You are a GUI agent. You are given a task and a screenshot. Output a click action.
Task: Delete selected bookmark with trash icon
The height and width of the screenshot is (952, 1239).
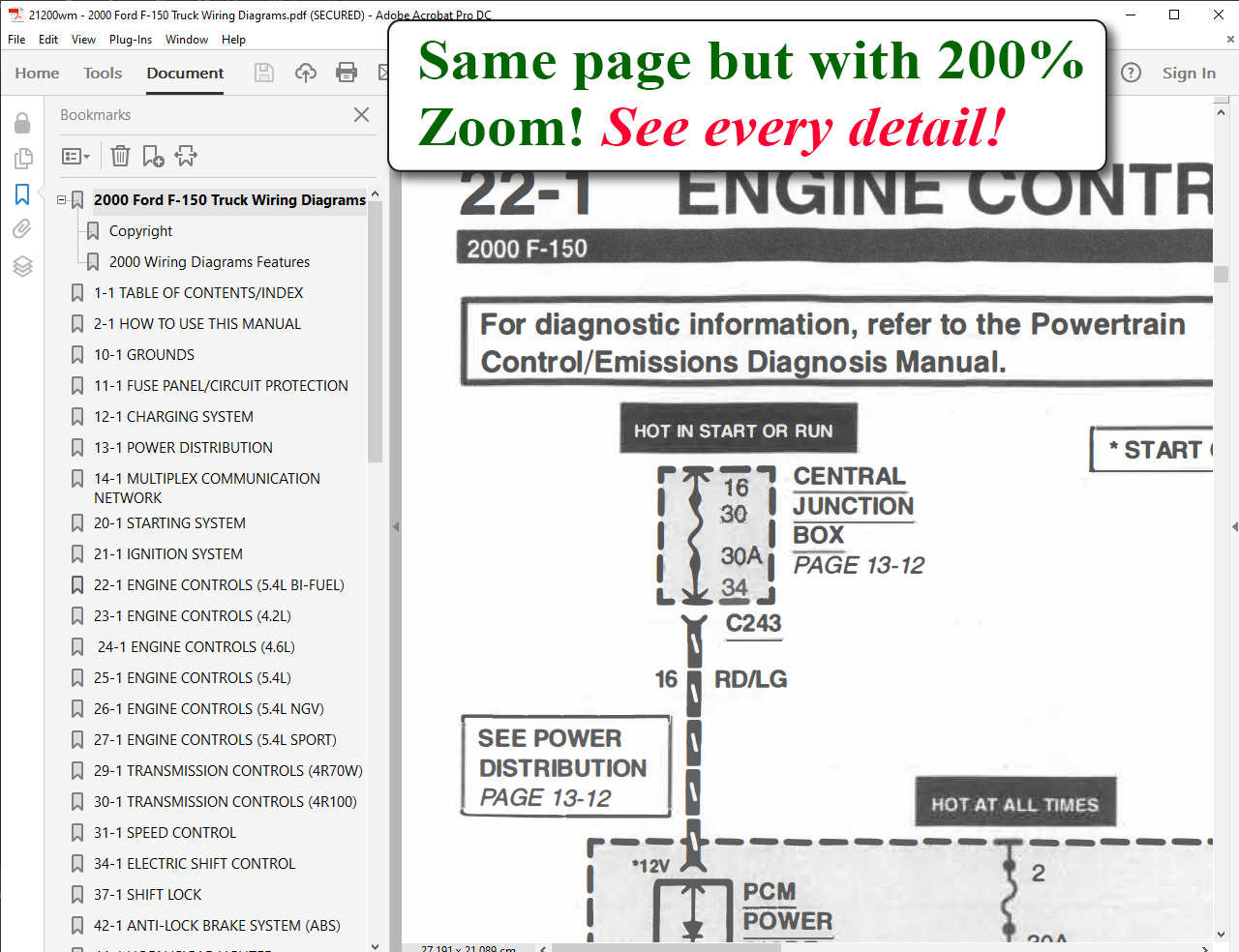120,156
